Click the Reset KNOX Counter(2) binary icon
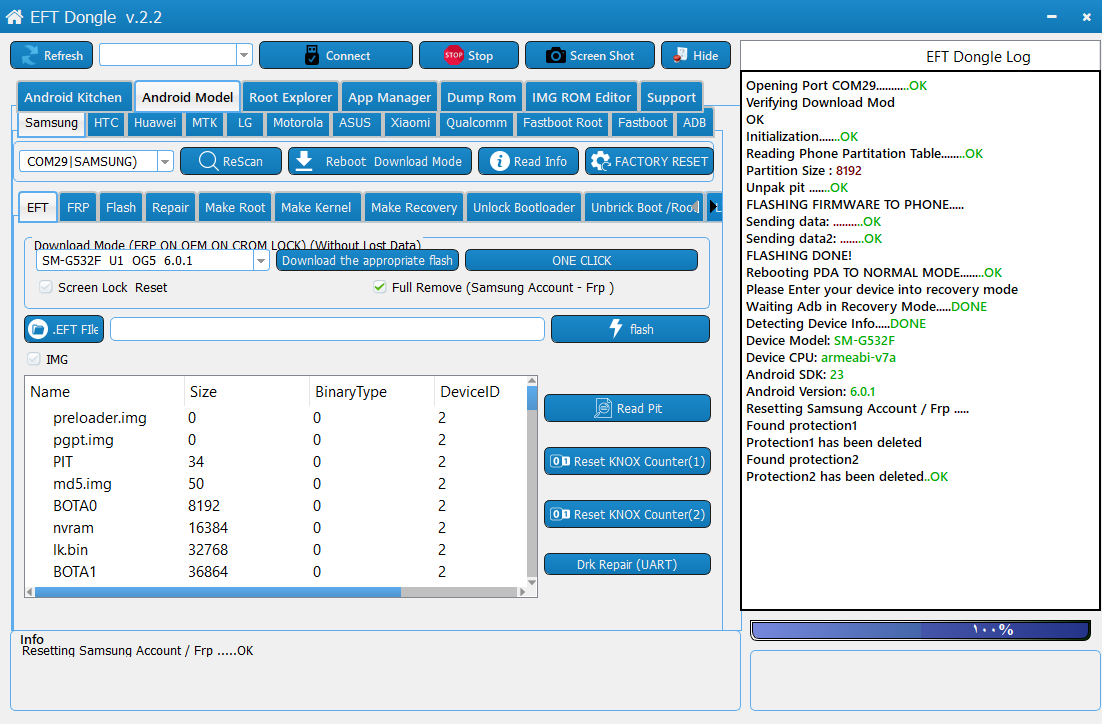The width and height of the screenshot is (1102, 724). (x=560, y=515)
